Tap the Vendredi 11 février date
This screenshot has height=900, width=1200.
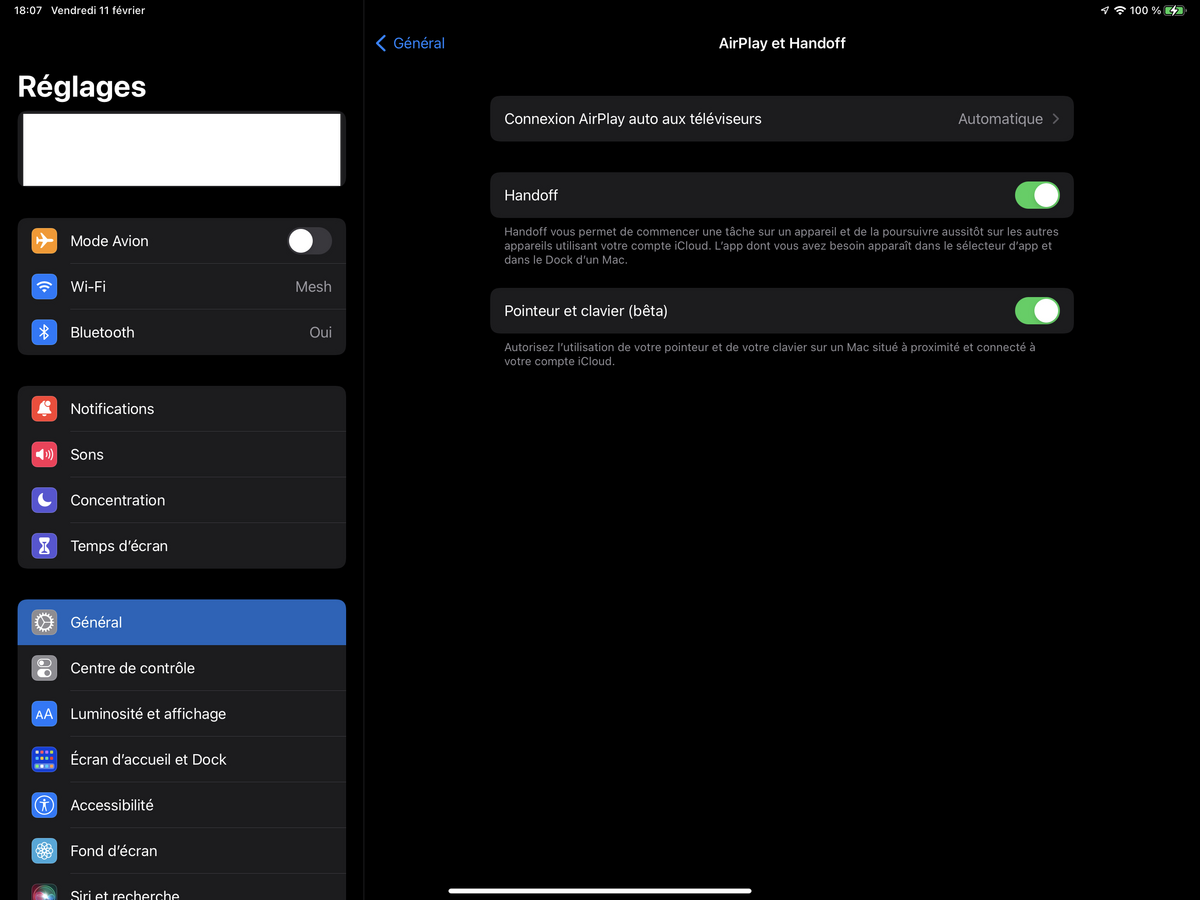[98, 10]
